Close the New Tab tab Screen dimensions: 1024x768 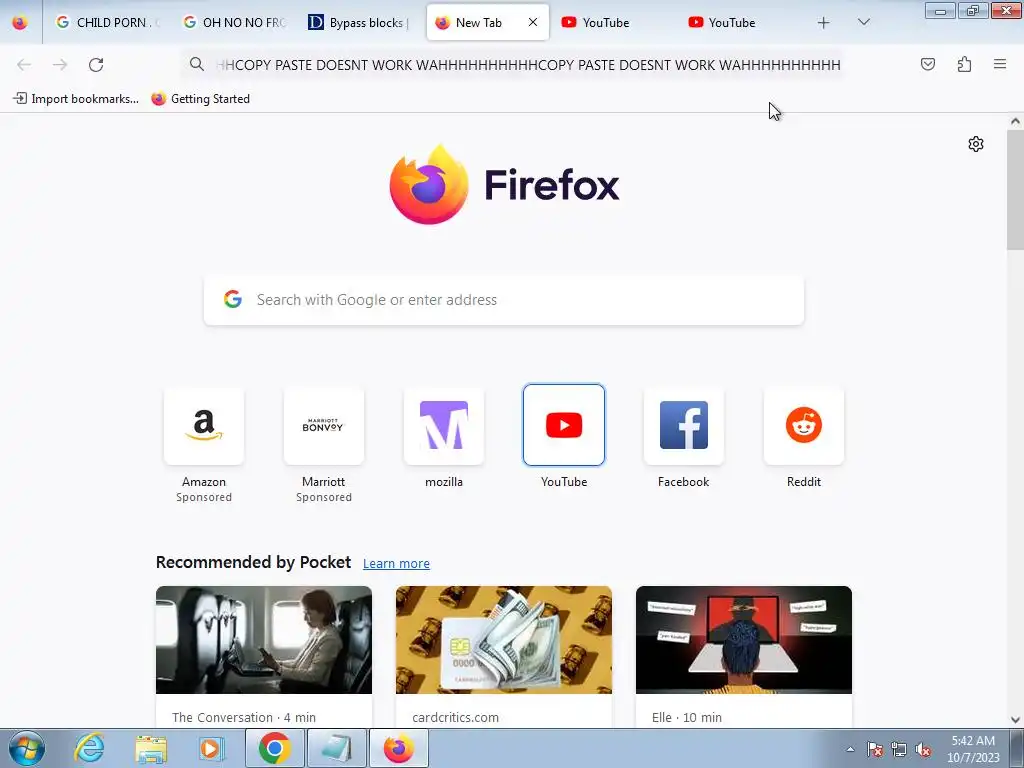(533, 22)
